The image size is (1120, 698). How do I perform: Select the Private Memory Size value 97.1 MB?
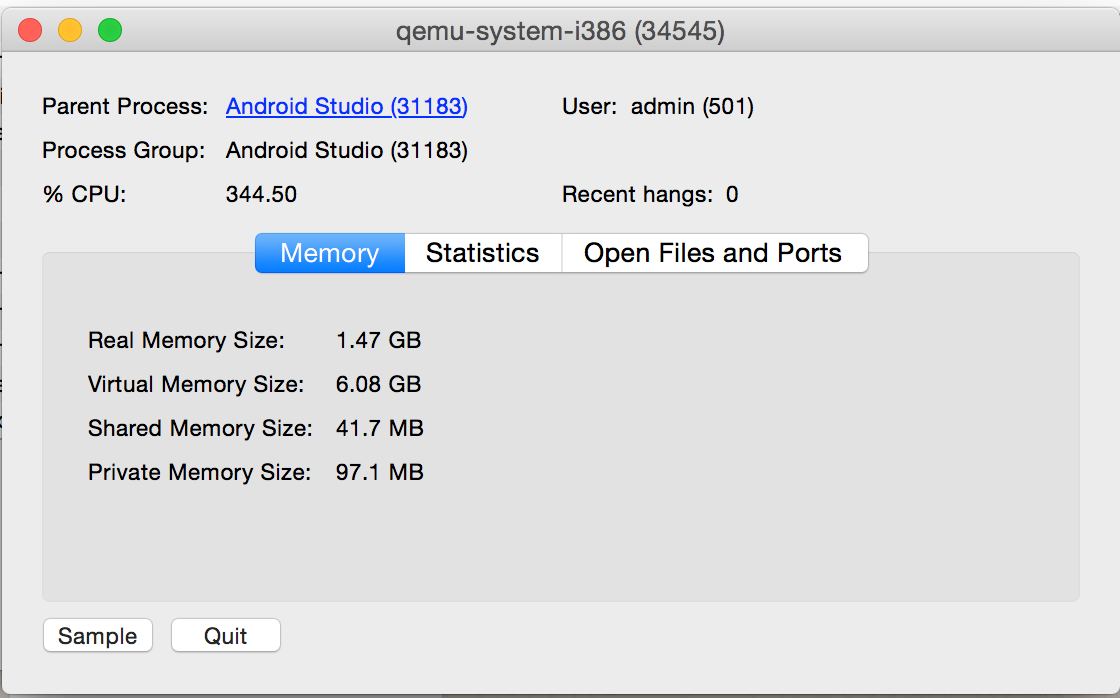coord(380,472)
